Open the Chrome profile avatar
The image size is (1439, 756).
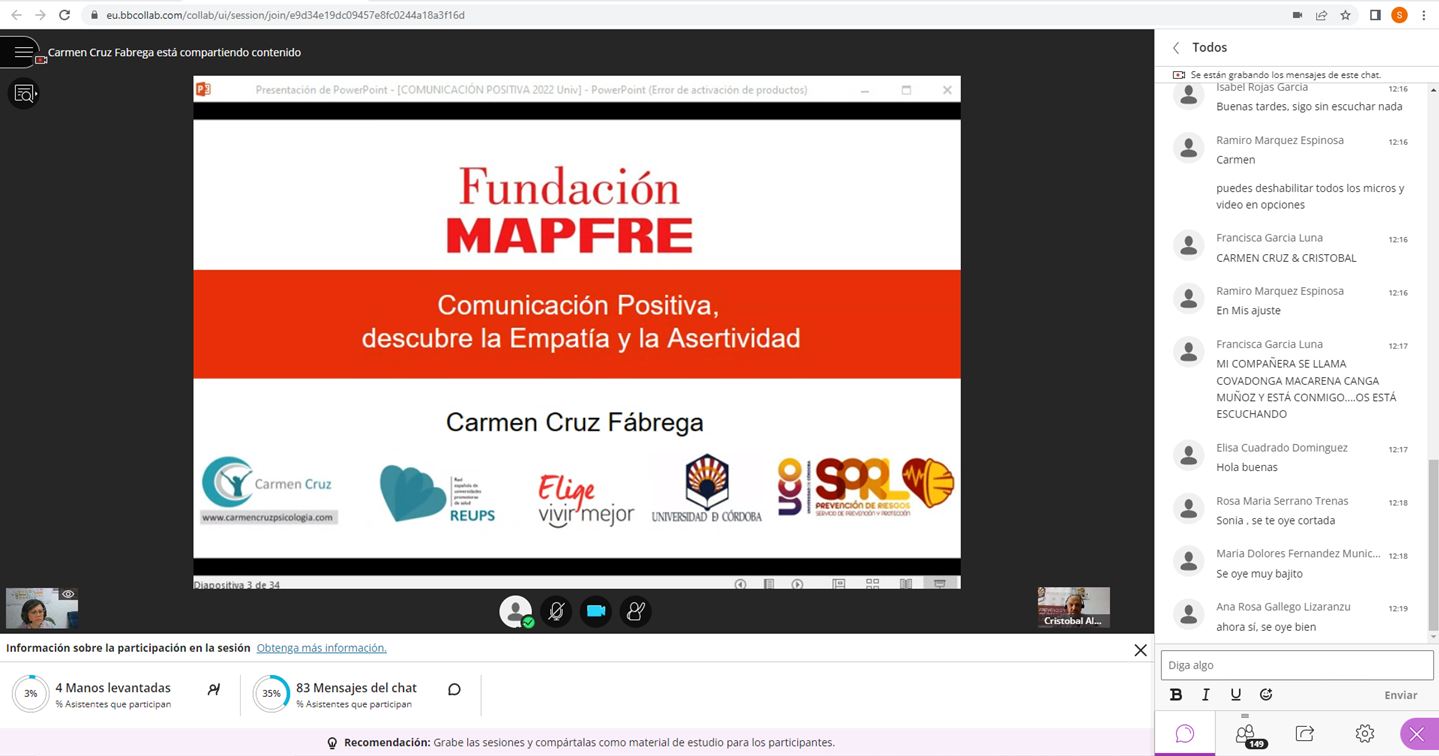[1399, 15]
